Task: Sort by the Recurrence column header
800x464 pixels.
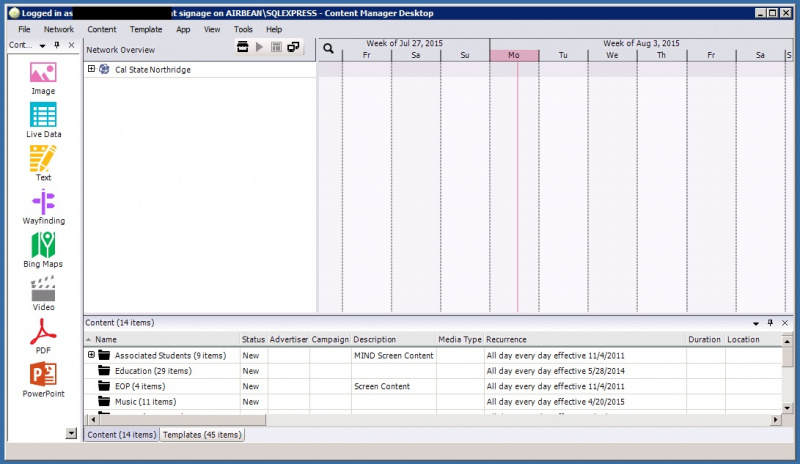Action: (x=585, y=339)
